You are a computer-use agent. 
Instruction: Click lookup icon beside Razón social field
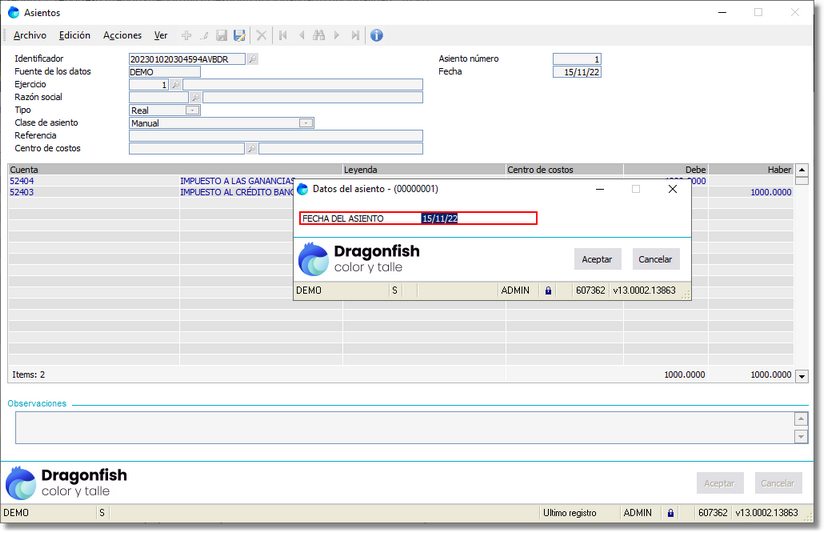pos(195,97)
